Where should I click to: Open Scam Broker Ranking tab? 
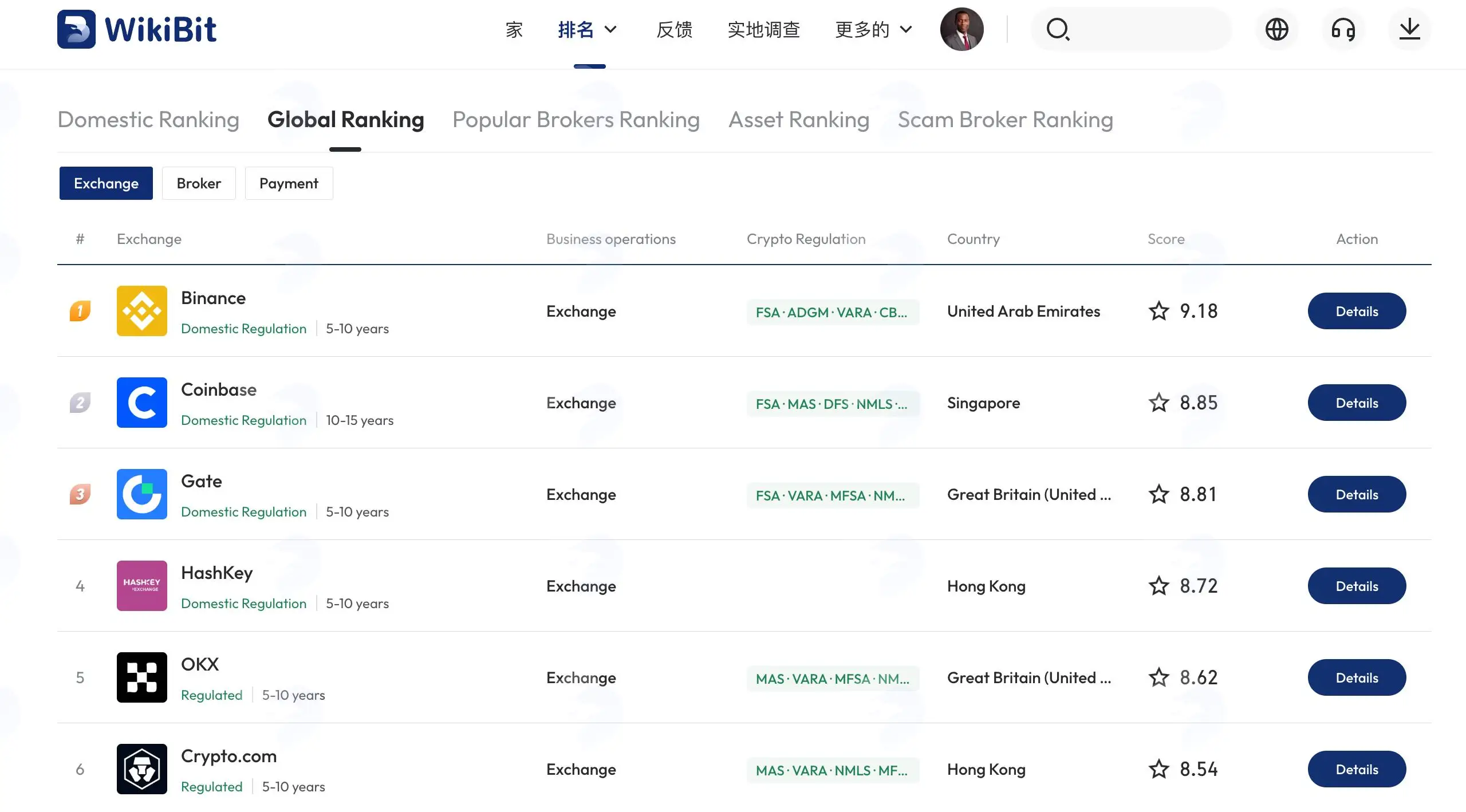[1006, 119]
